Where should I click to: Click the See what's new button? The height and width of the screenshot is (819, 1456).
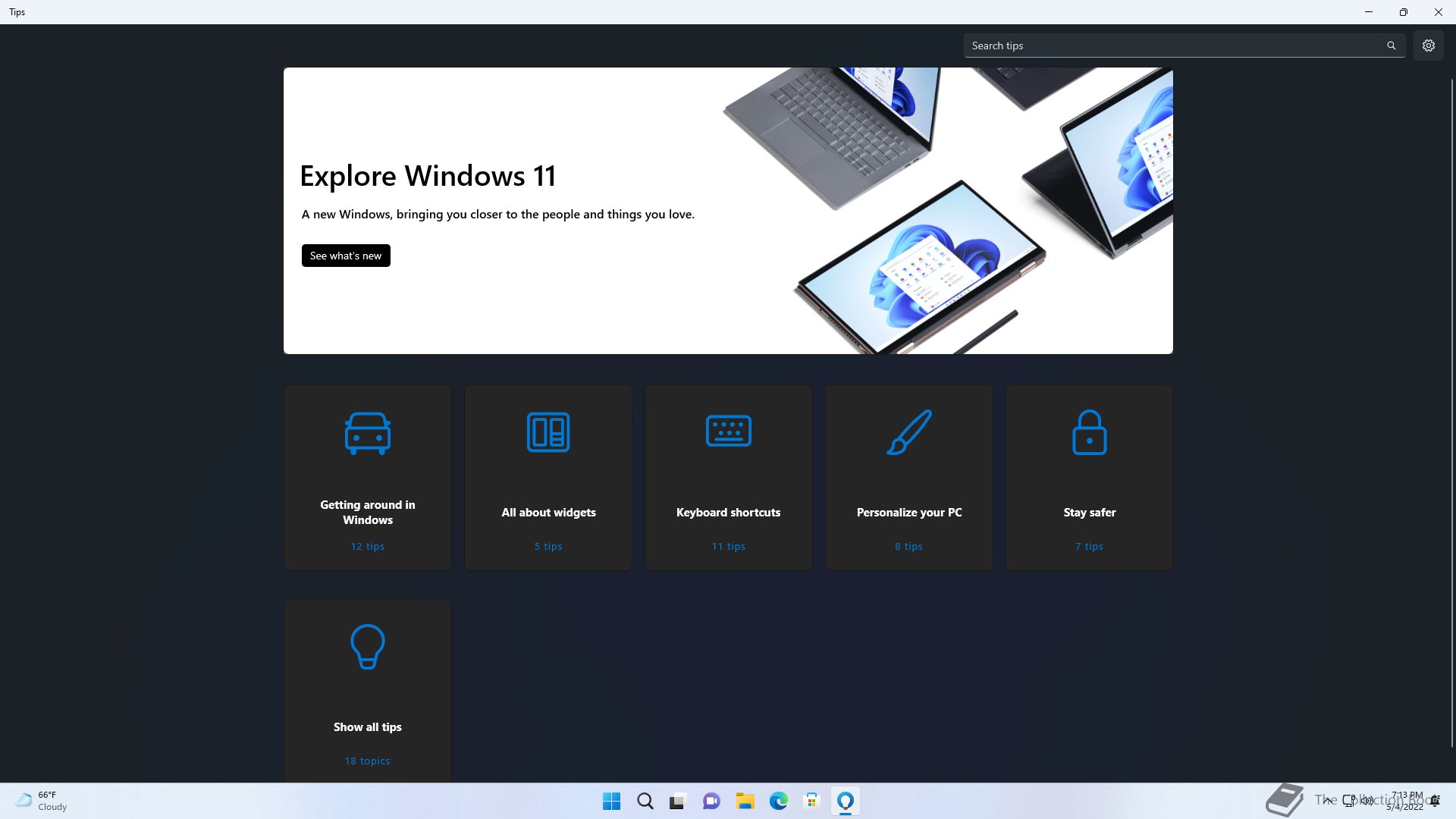346,256
